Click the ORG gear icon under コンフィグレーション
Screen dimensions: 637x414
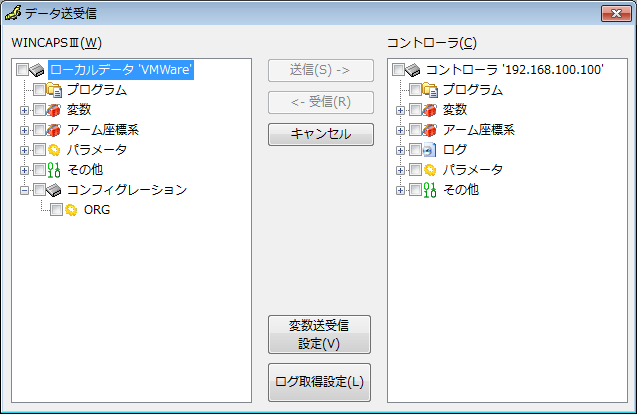pyautogui.click(x=71, y=210)
